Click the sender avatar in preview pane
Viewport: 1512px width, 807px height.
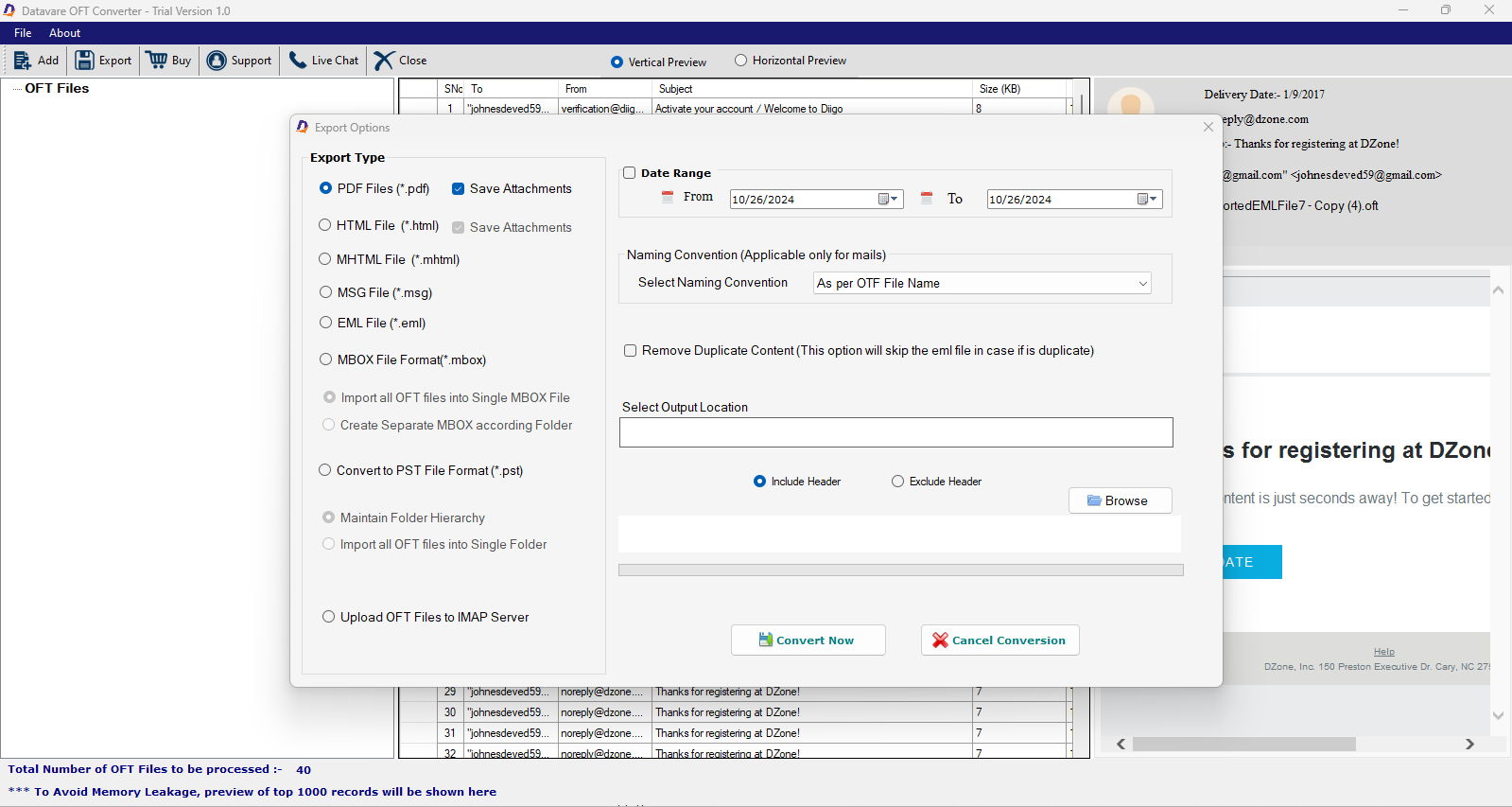1130,101
